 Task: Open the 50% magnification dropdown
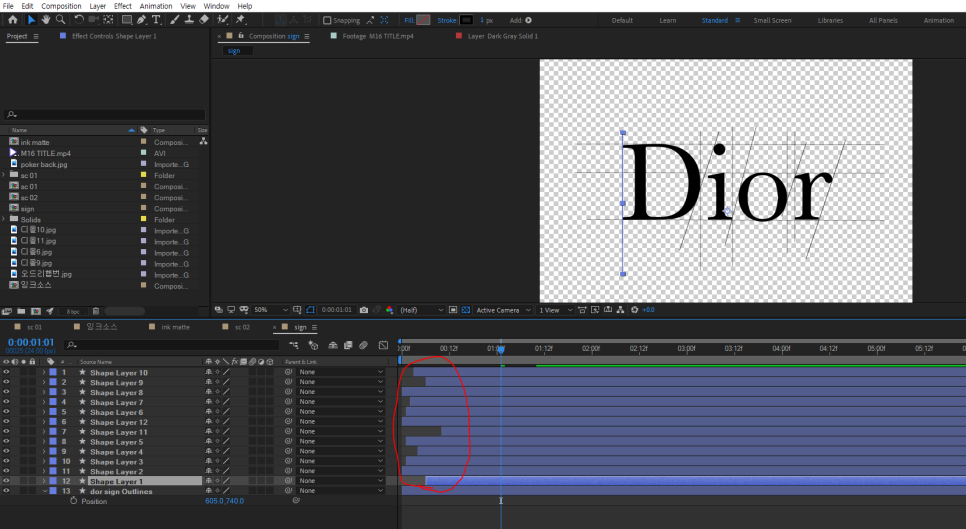tap(270, 310)
